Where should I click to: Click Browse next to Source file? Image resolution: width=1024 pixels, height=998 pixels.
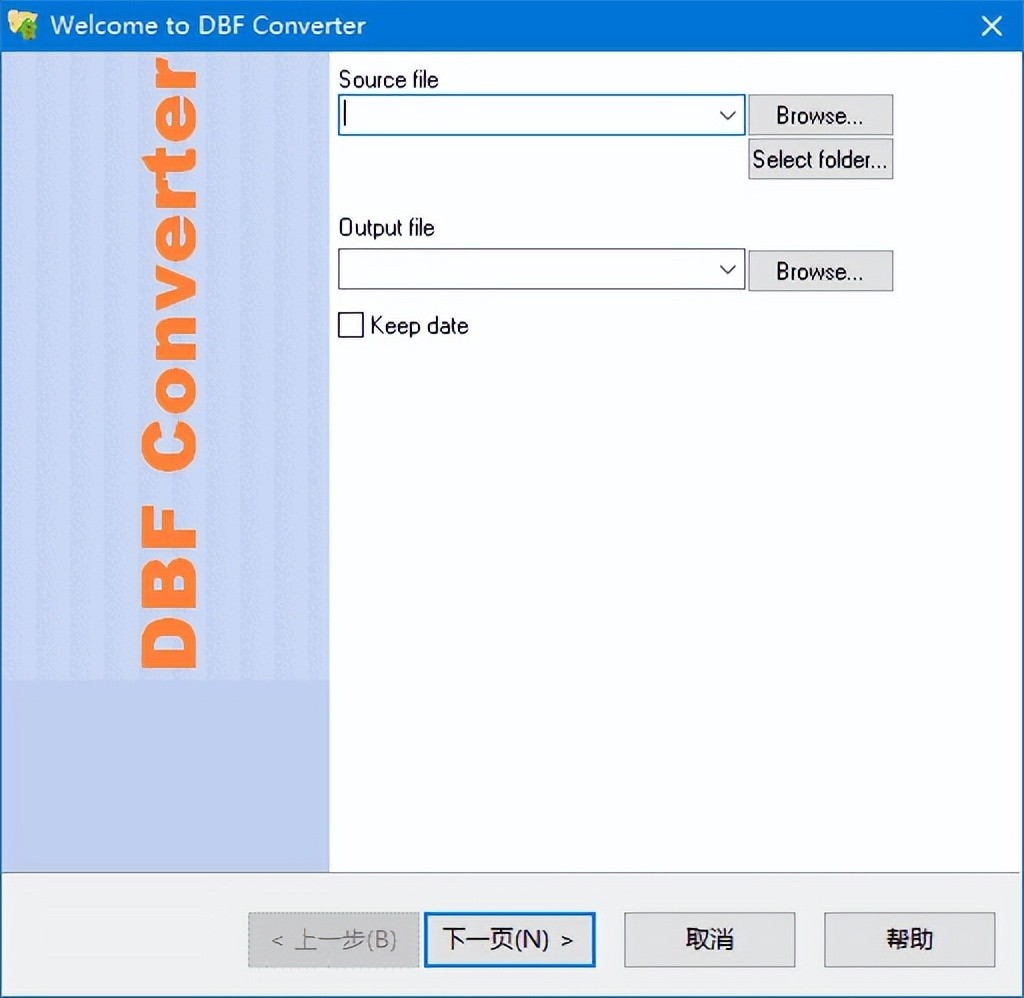[x=820, y=115]
